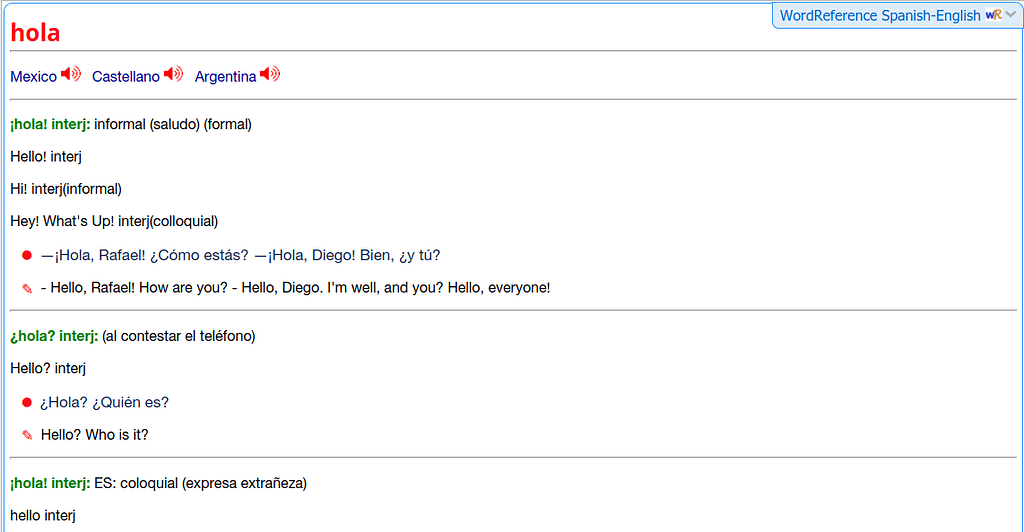Click pencil icon beside "Who is it?"

point(27,435)
